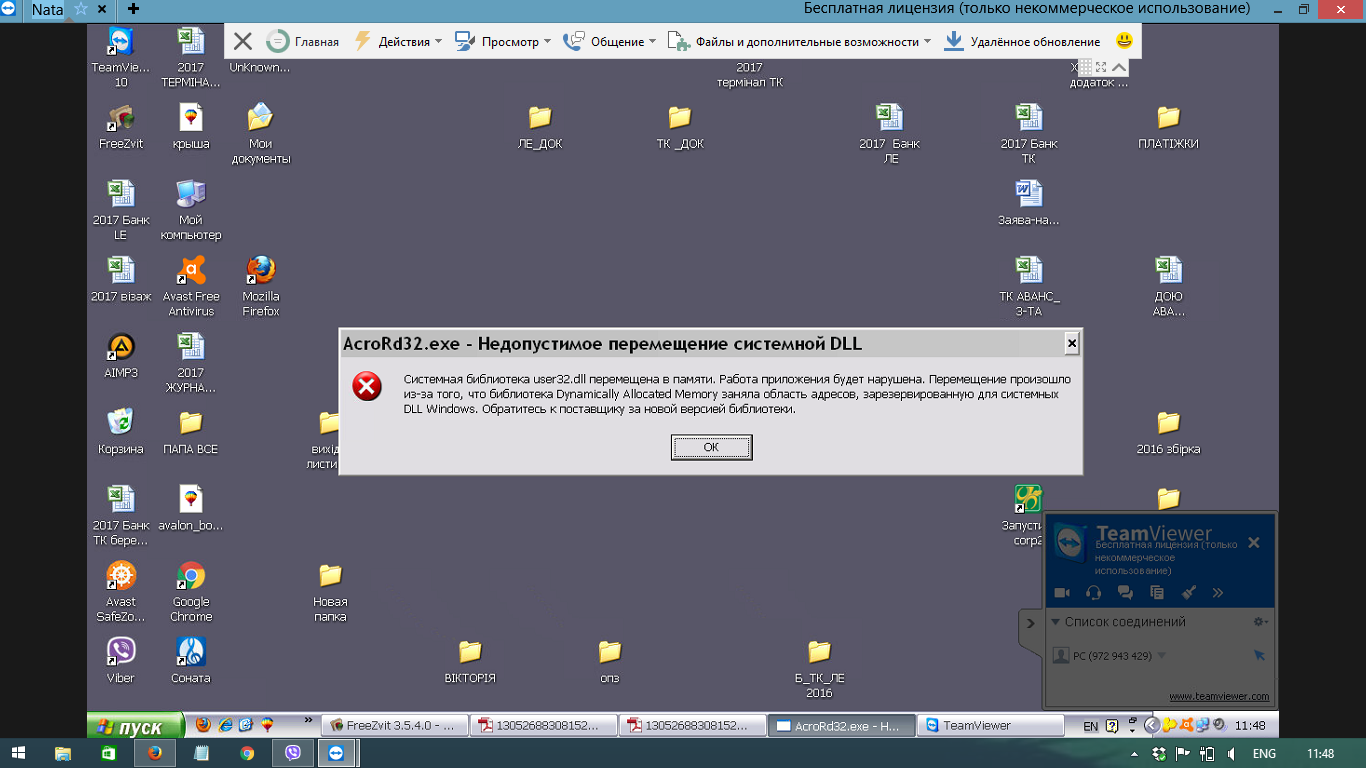Click the headset audio icon in TeamViewer panel
1366x768 pixels.
pyautogui.click(x=1093, y=592)
